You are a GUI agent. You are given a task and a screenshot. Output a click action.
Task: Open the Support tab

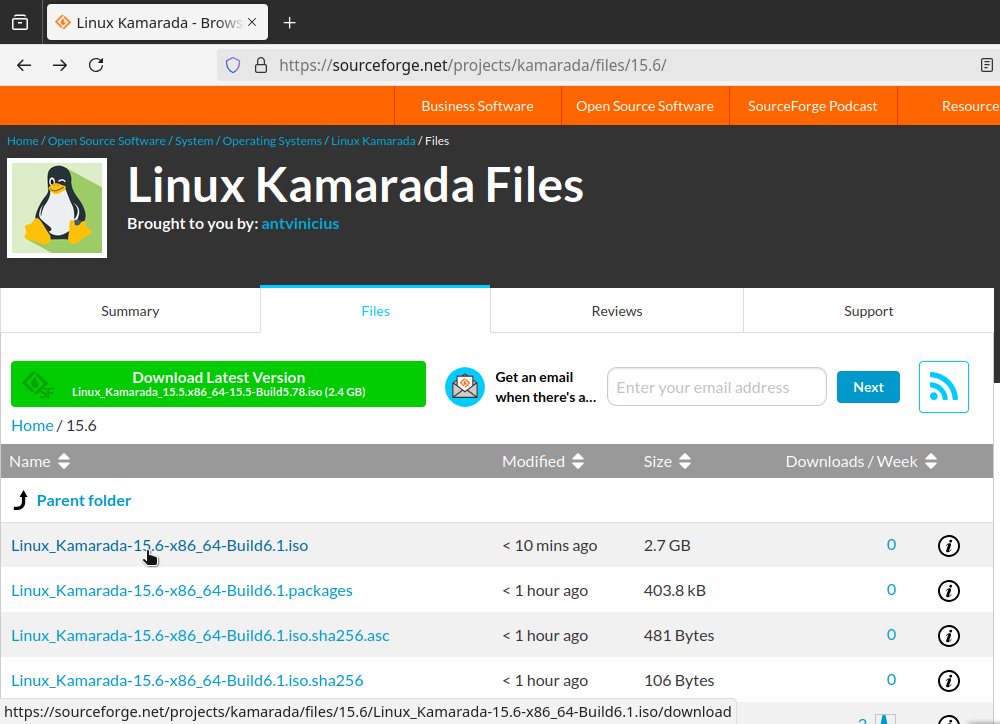click(x=868, y=311)
